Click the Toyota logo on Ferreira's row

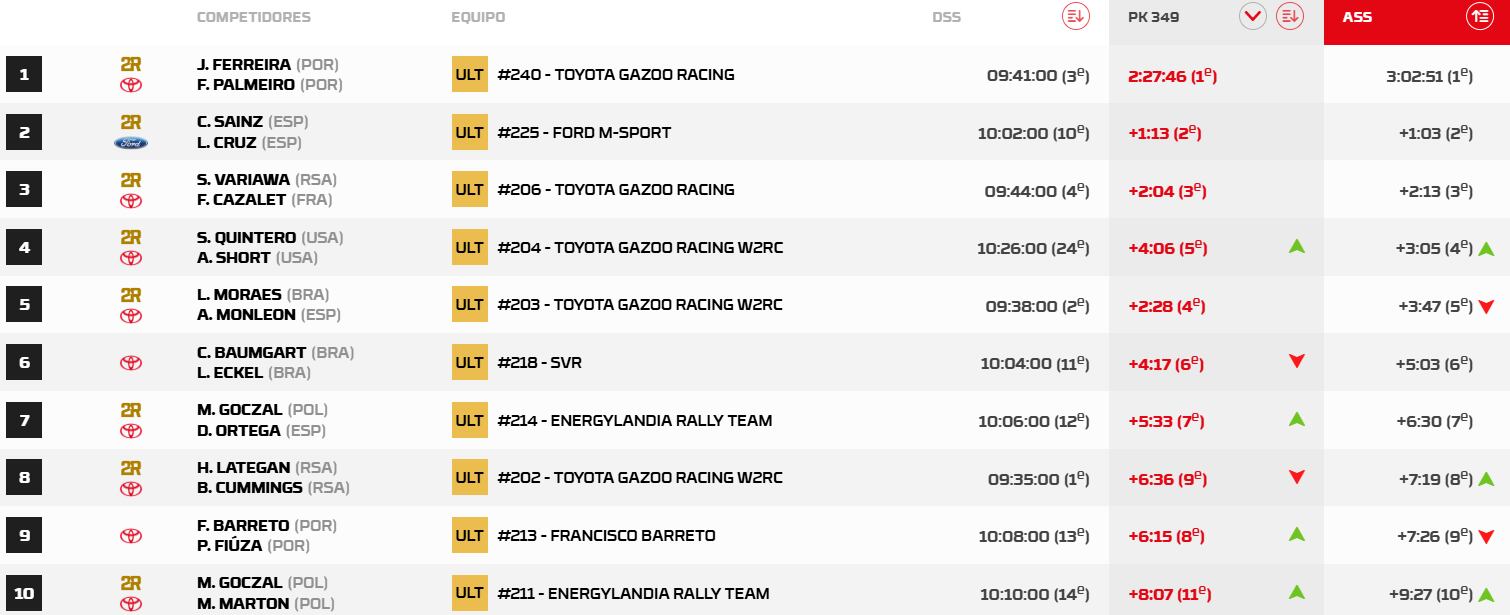click(130, 85)
